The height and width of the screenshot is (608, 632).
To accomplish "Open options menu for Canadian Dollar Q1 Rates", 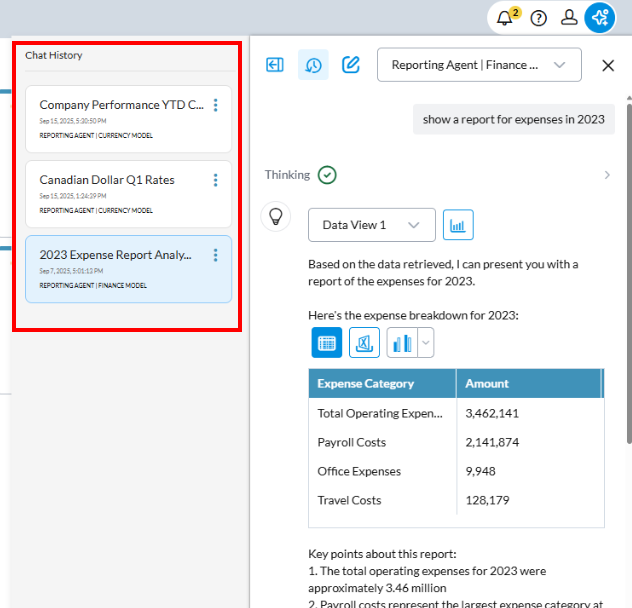I will coord(216,181).
